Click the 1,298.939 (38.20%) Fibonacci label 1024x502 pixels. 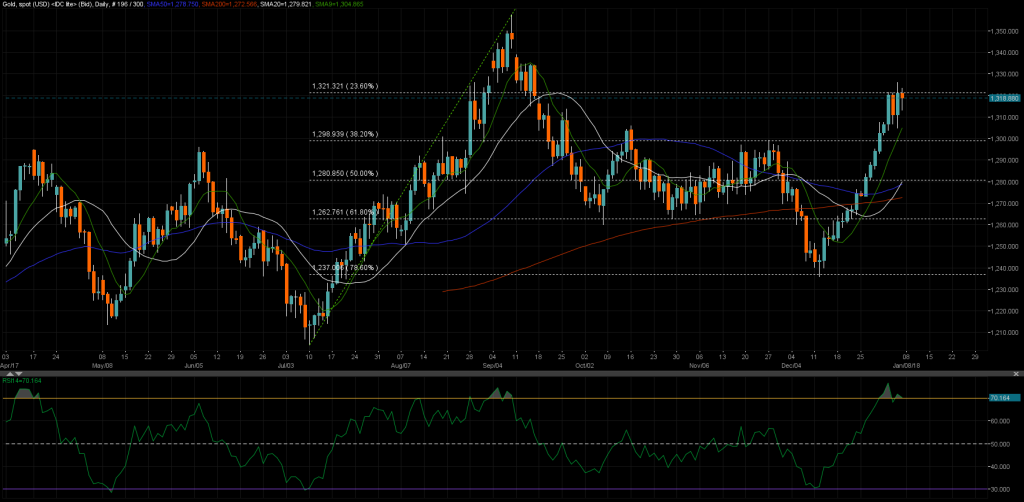coord(344,133)
